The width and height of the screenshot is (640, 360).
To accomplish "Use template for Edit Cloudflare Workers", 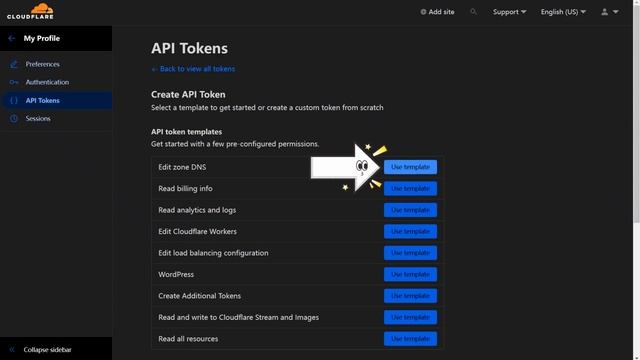I will click(410, 231).
